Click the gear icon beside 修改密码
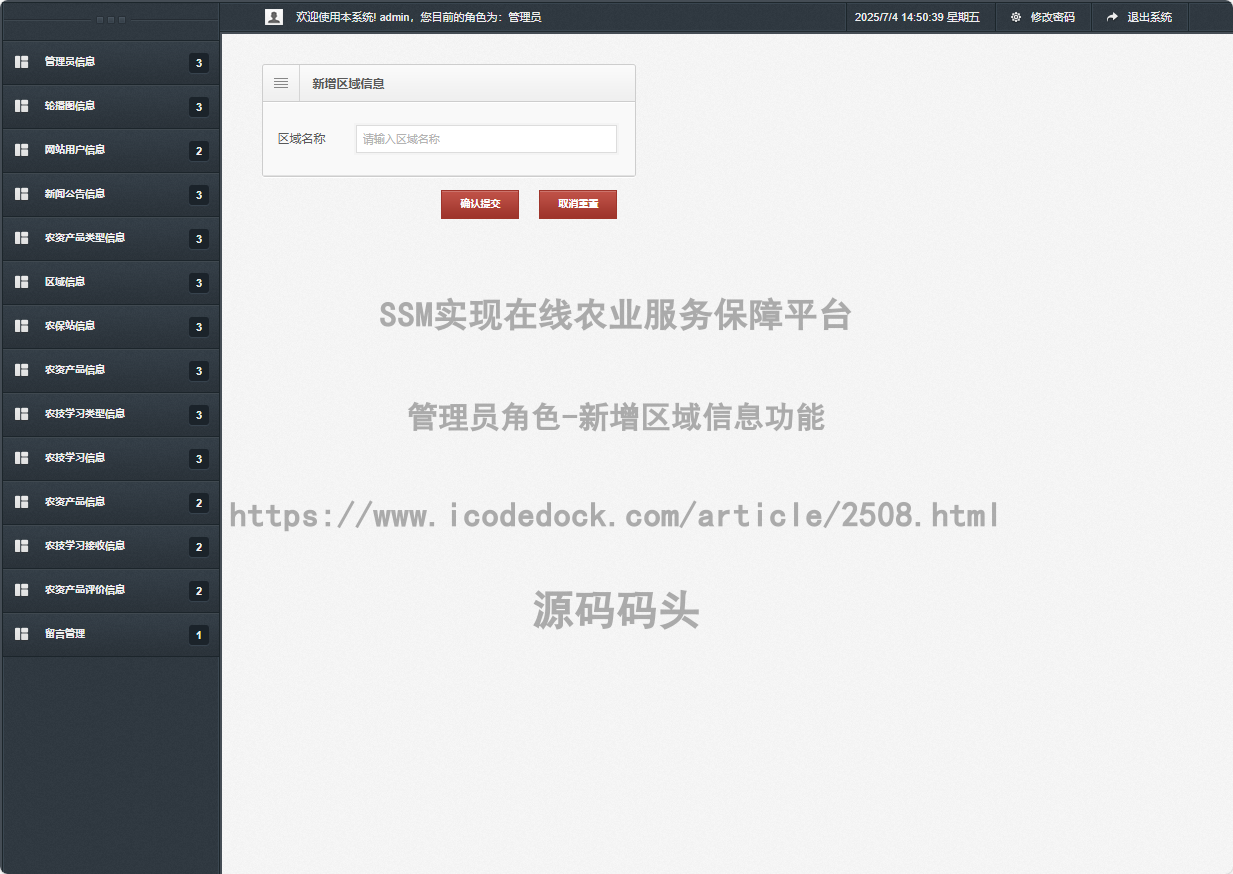Screen dimensions: 1233x874 (1016, 17)
